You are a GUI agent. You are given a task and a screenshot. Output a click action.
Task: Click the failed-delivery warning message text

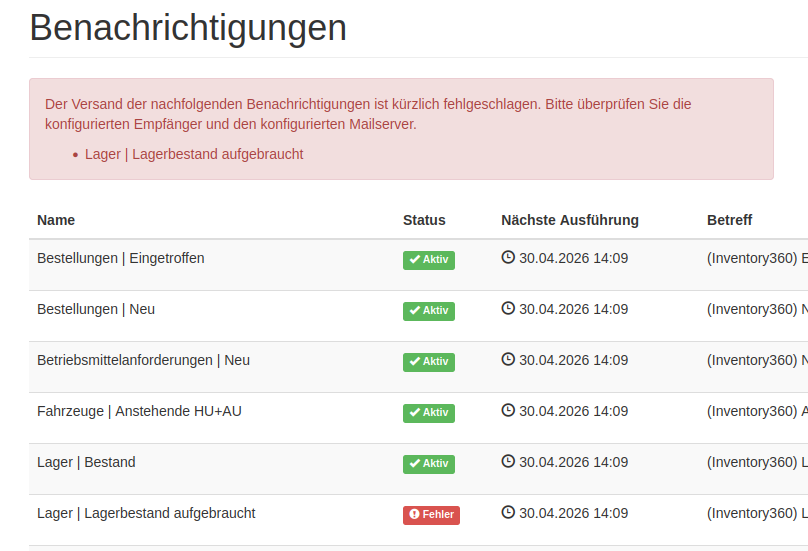coord(368,114)
